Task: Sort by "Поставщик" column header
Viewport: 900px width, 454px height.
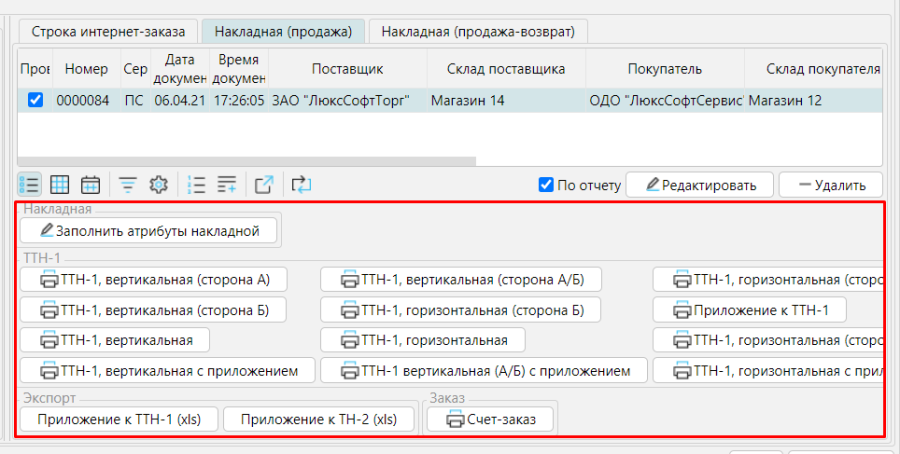Action: point(347,69)
